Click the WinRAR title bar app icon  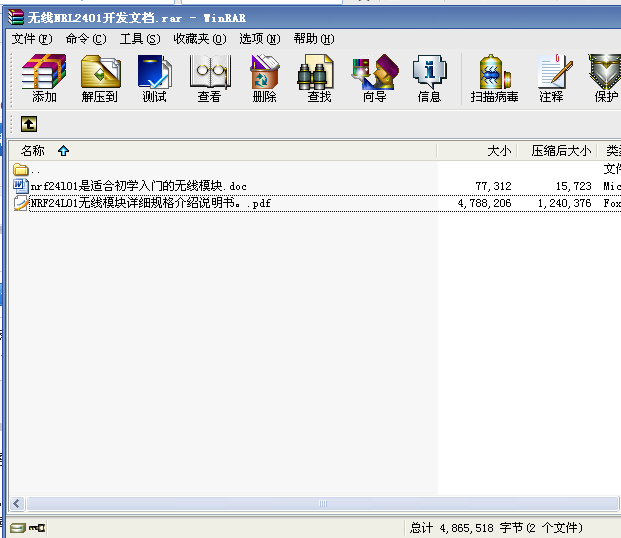[x=16, y=17]
